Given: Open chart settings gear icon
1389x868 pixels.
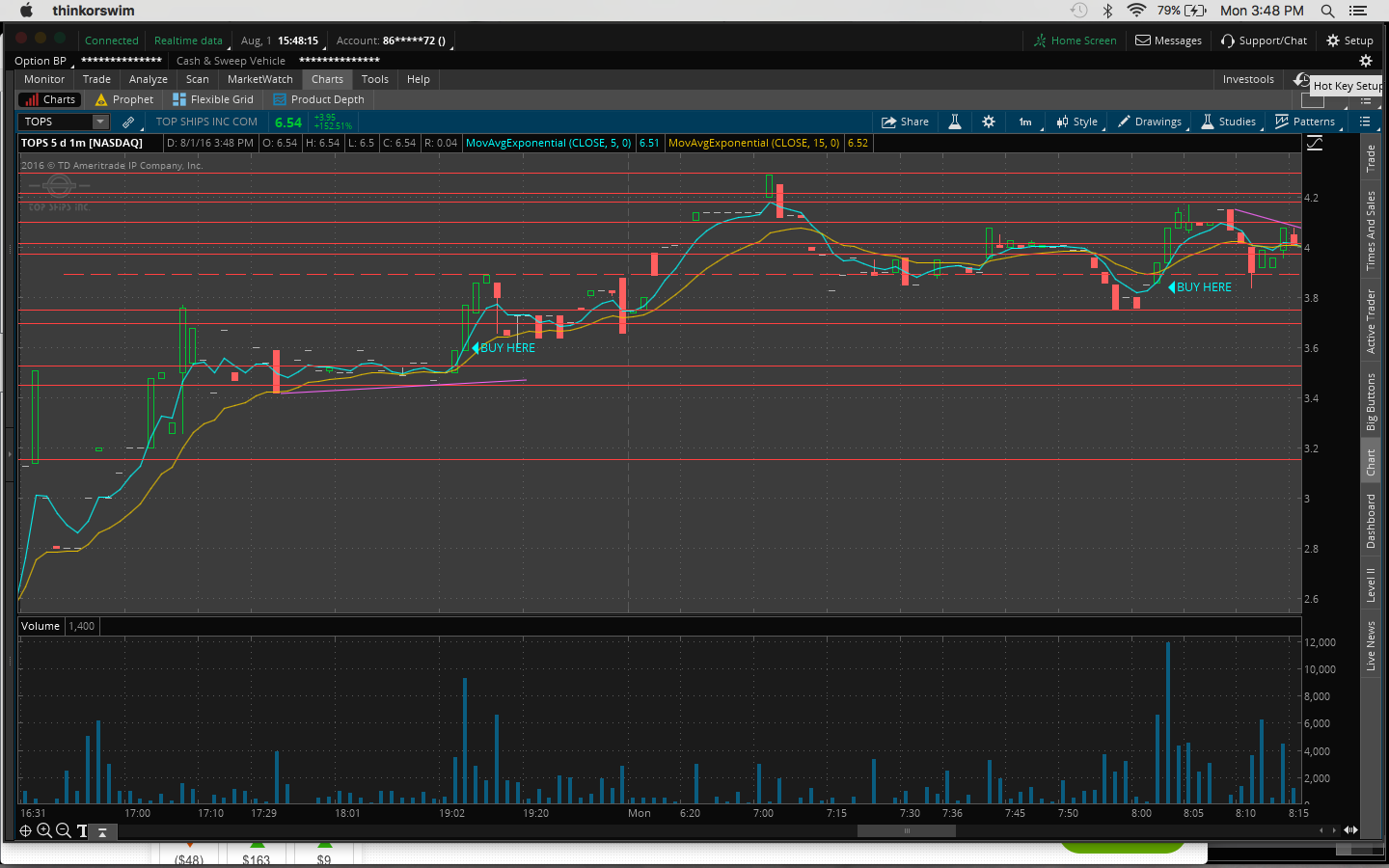Looking at the screenshot, I should pyautogui.click(x=989, y=122).
